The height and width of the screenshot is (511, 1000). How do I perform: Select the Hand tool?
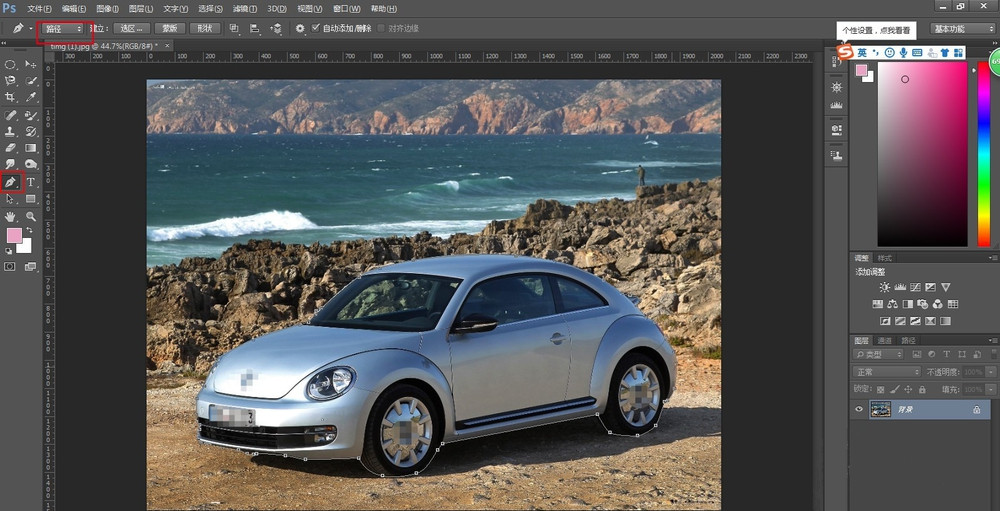click(x=11, y=215)
